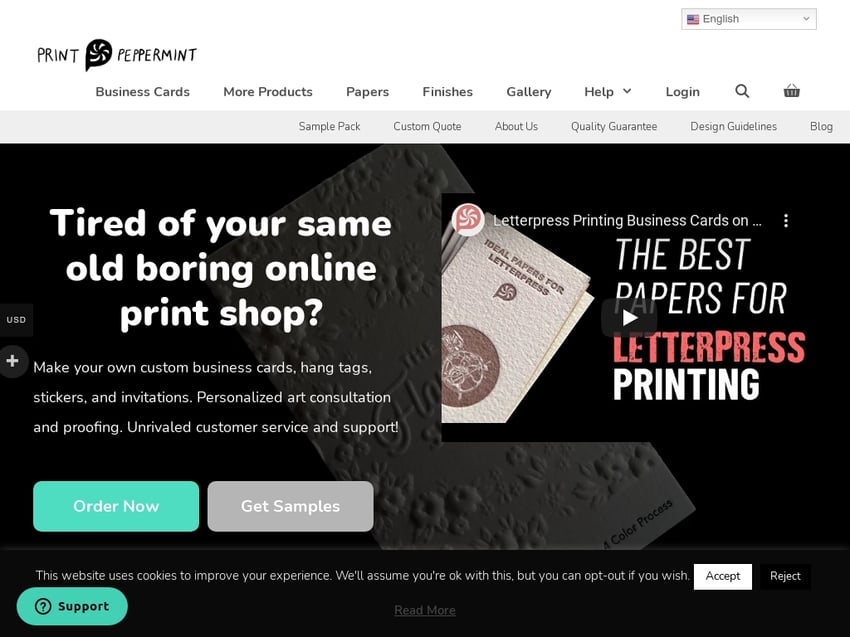
Task: Follow the Read More cookie link
Action: coord(425,610)
